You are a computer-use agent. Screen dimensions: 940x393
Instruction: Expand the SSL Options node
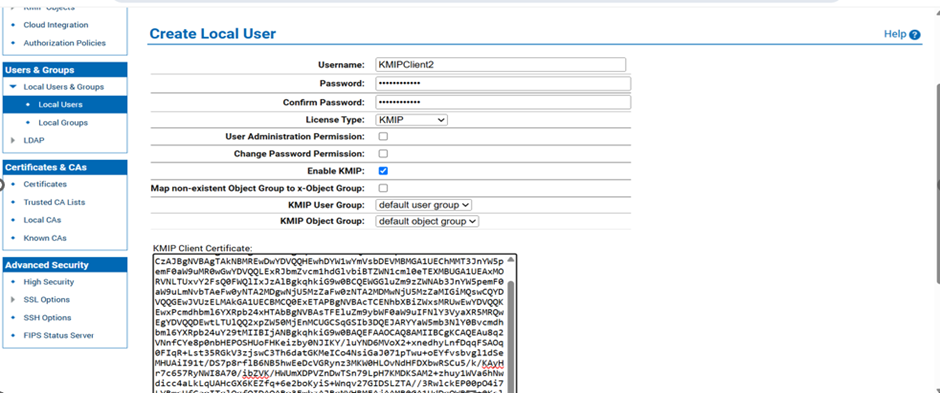(13, 300)
